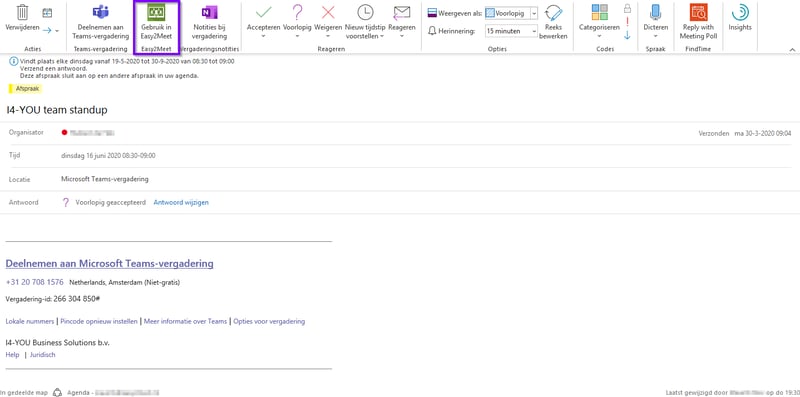Expand the Voorlopig response dropdown arrow
This screenshot has width=800, height=397.
tap(297, 36)
